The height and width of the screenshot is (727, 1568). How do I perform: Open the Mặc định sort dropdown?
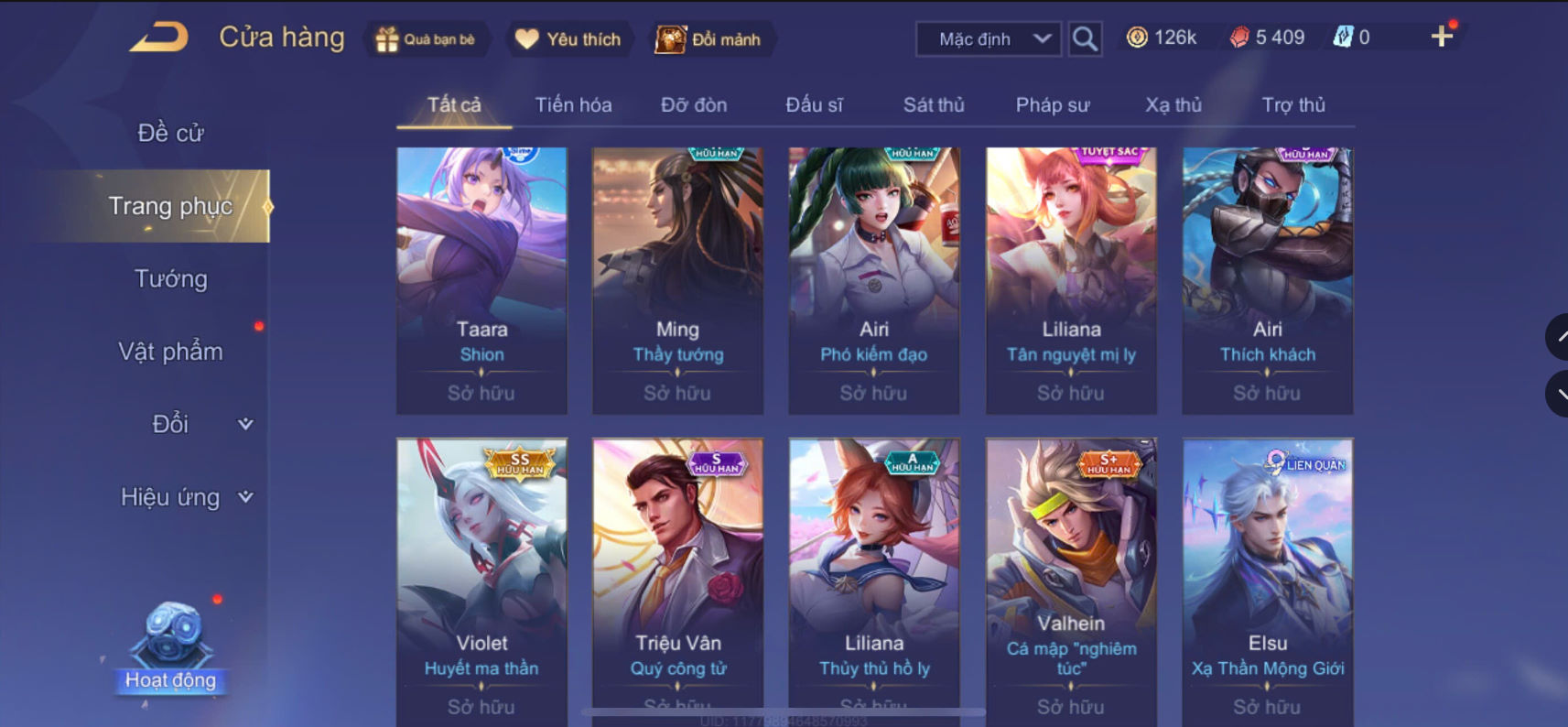pos(989,39)
